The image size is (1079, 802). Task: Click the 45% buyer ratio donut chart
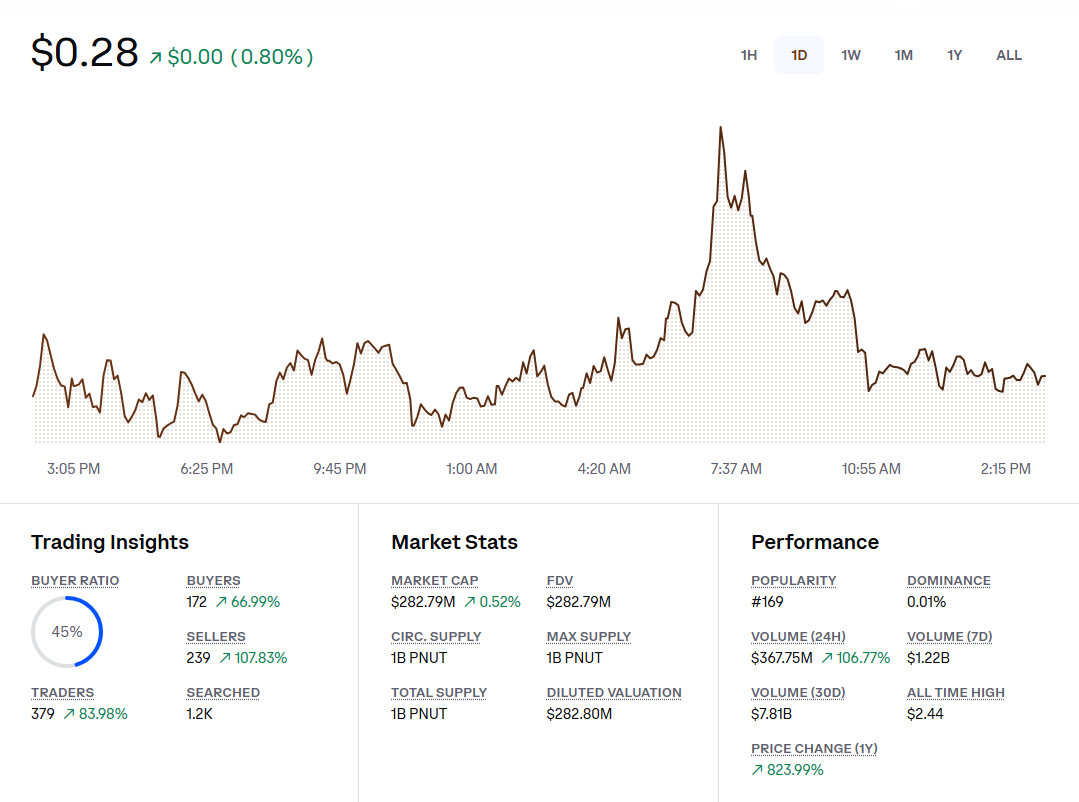[67, 632]
